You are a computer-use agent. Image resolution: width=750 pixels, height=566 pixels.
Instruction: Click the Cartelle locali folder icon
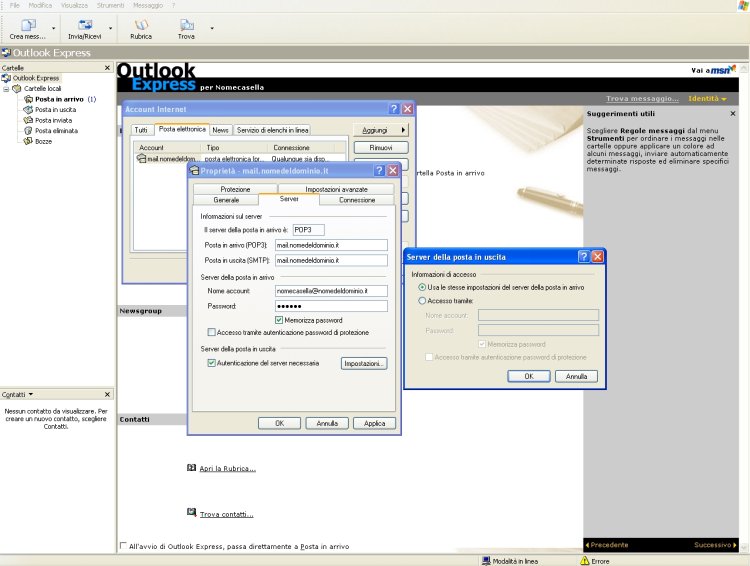click(17, 89)
